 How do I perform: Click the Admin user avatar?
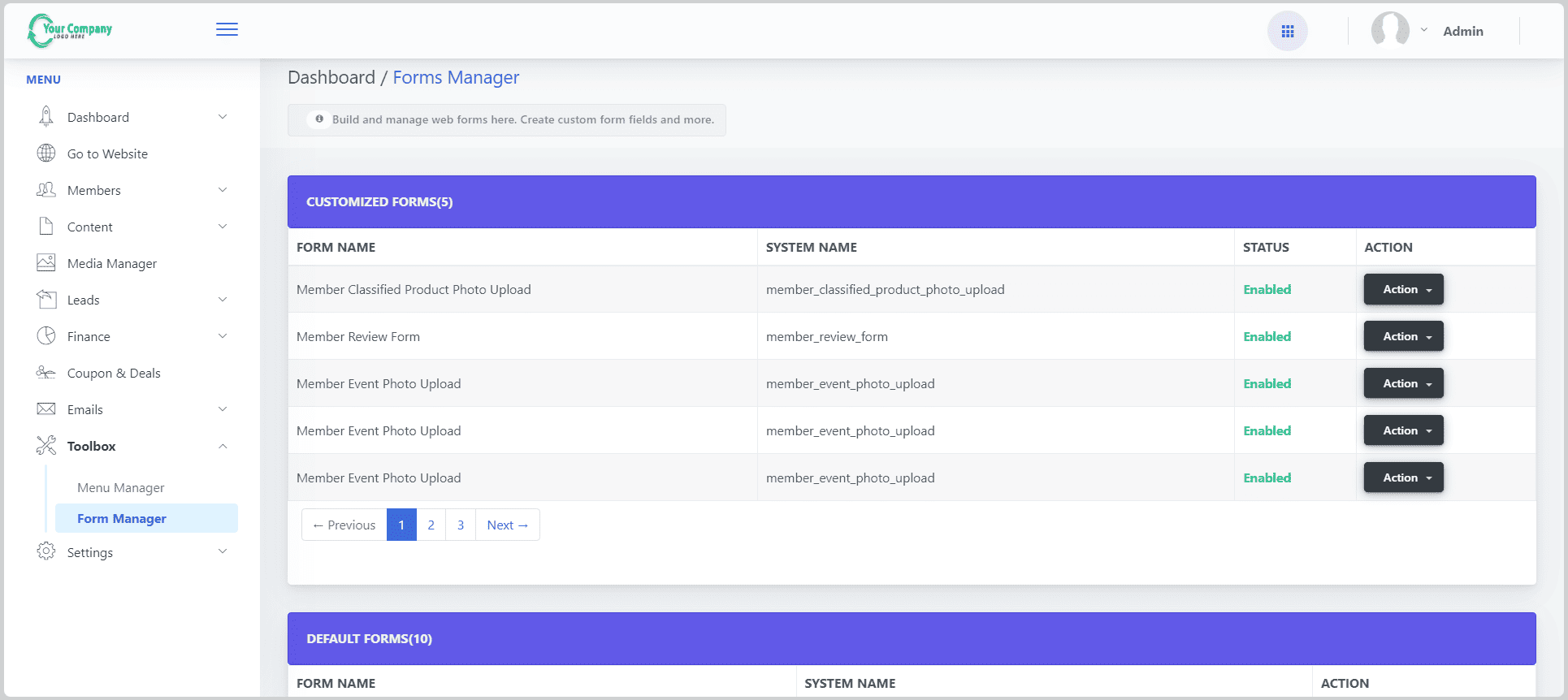pos(1390,30)
